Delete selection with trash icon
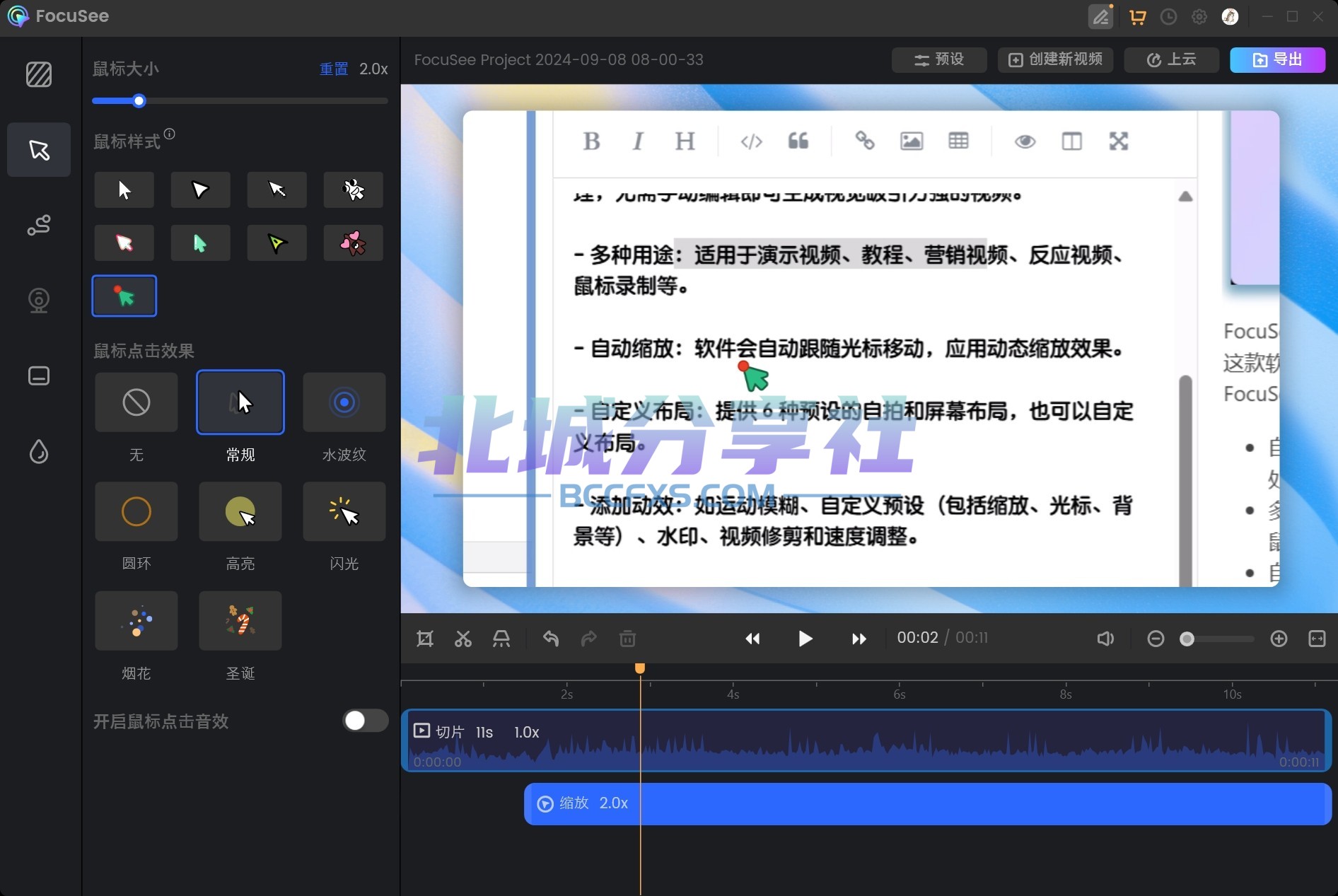This screenshot has width=1338, height=896. [627, 639]
